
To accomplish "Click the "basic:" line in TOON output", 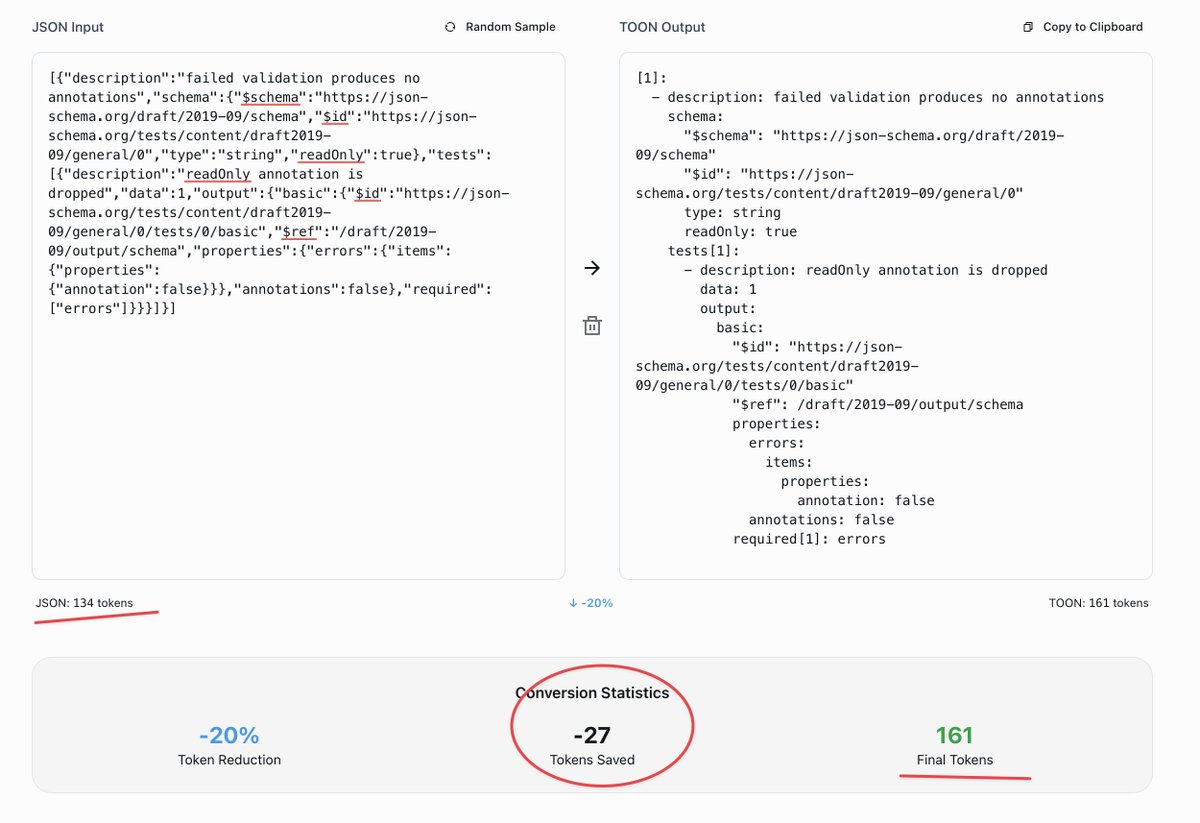I will click(x=740, y=328).
